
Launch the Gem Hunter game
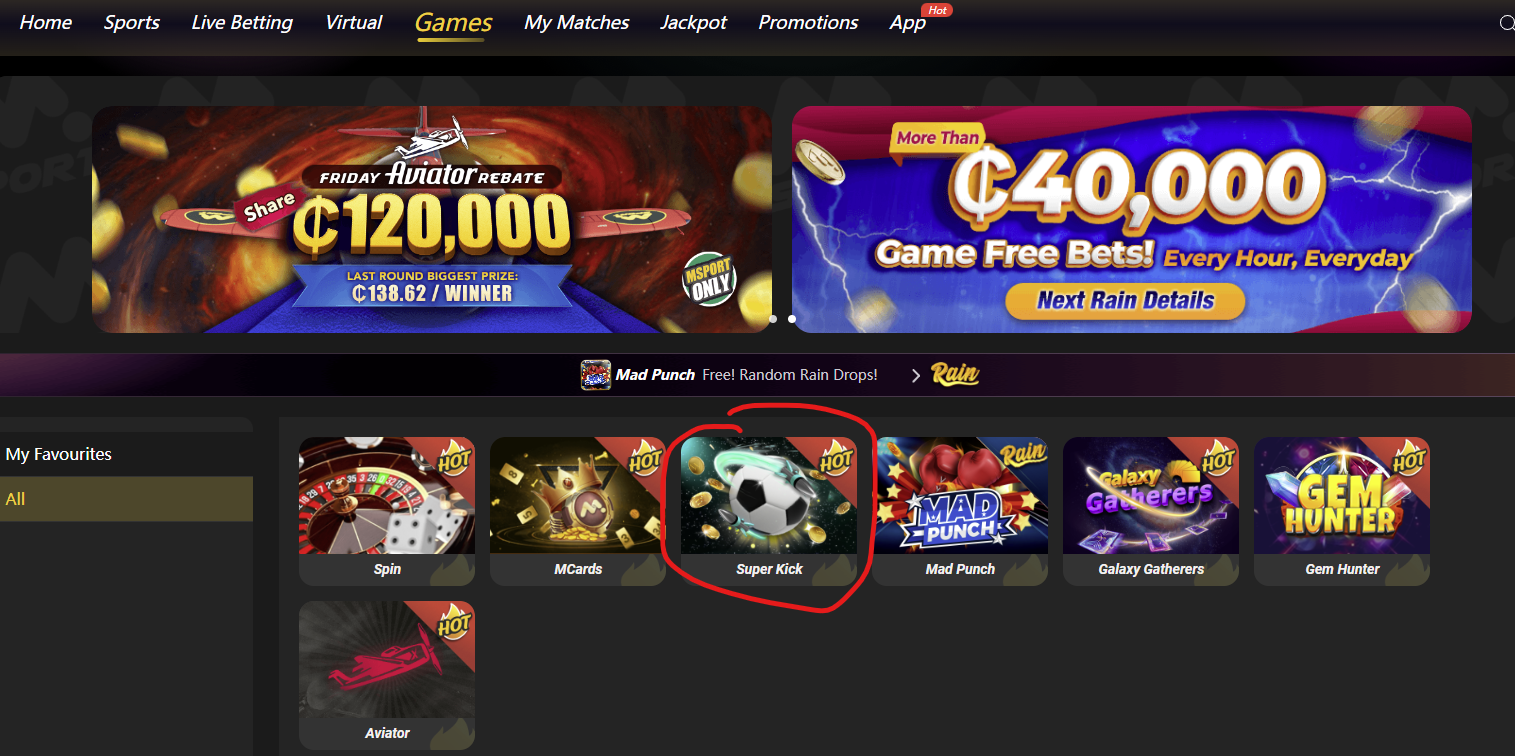(1342, 511)
